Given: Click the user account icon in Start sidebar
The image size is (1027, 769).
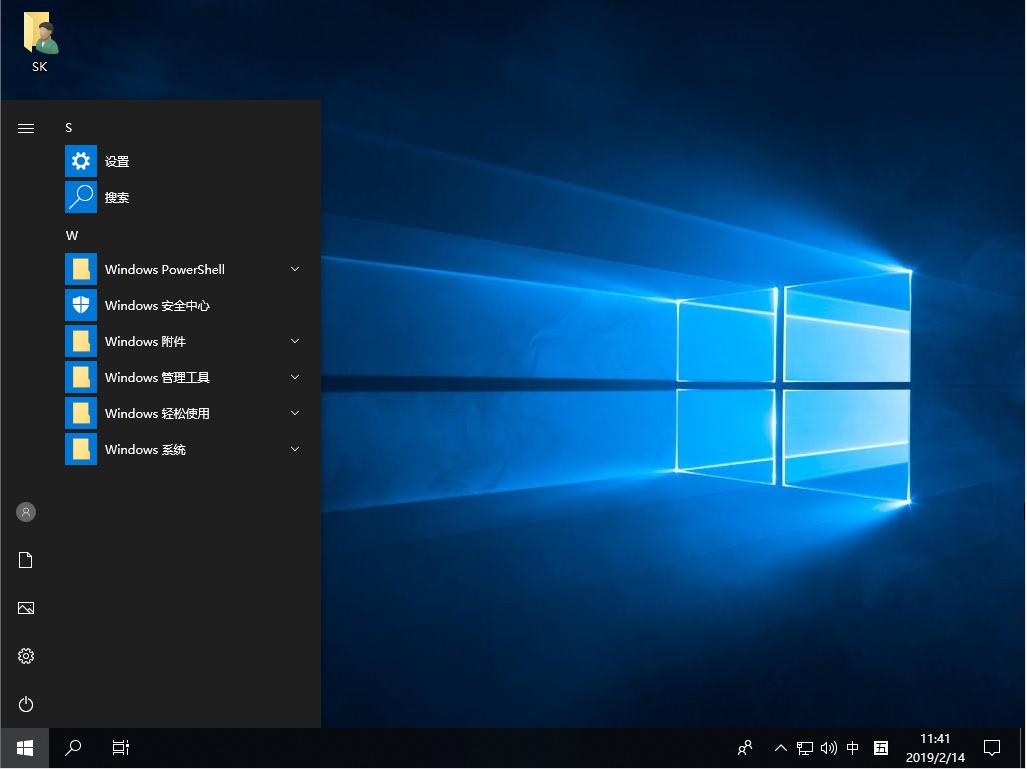Looking at the screenshot, I should click(25, 512).
